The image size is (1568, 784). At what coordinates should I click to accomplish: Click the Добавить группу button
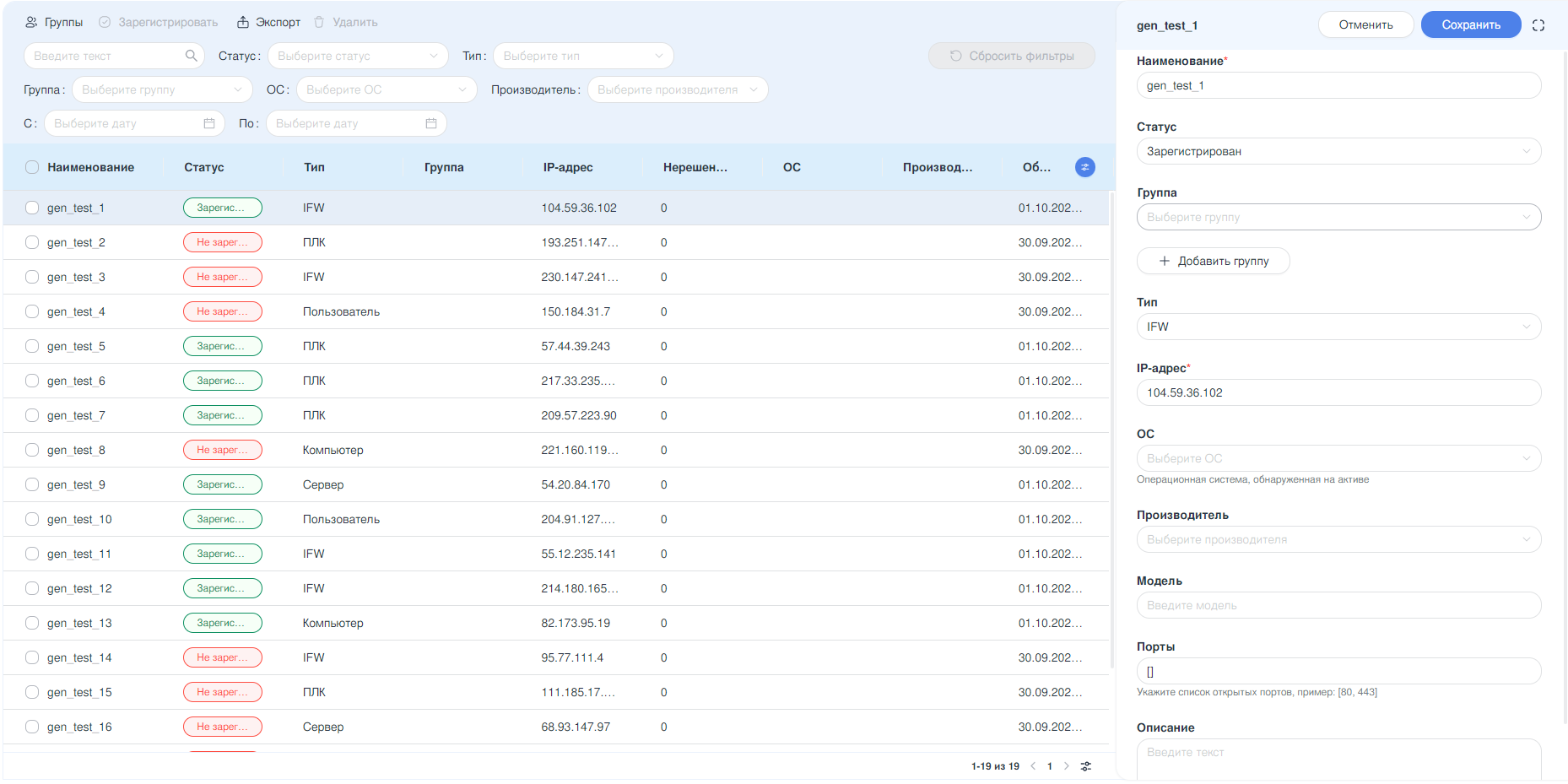pos(1213,261)
